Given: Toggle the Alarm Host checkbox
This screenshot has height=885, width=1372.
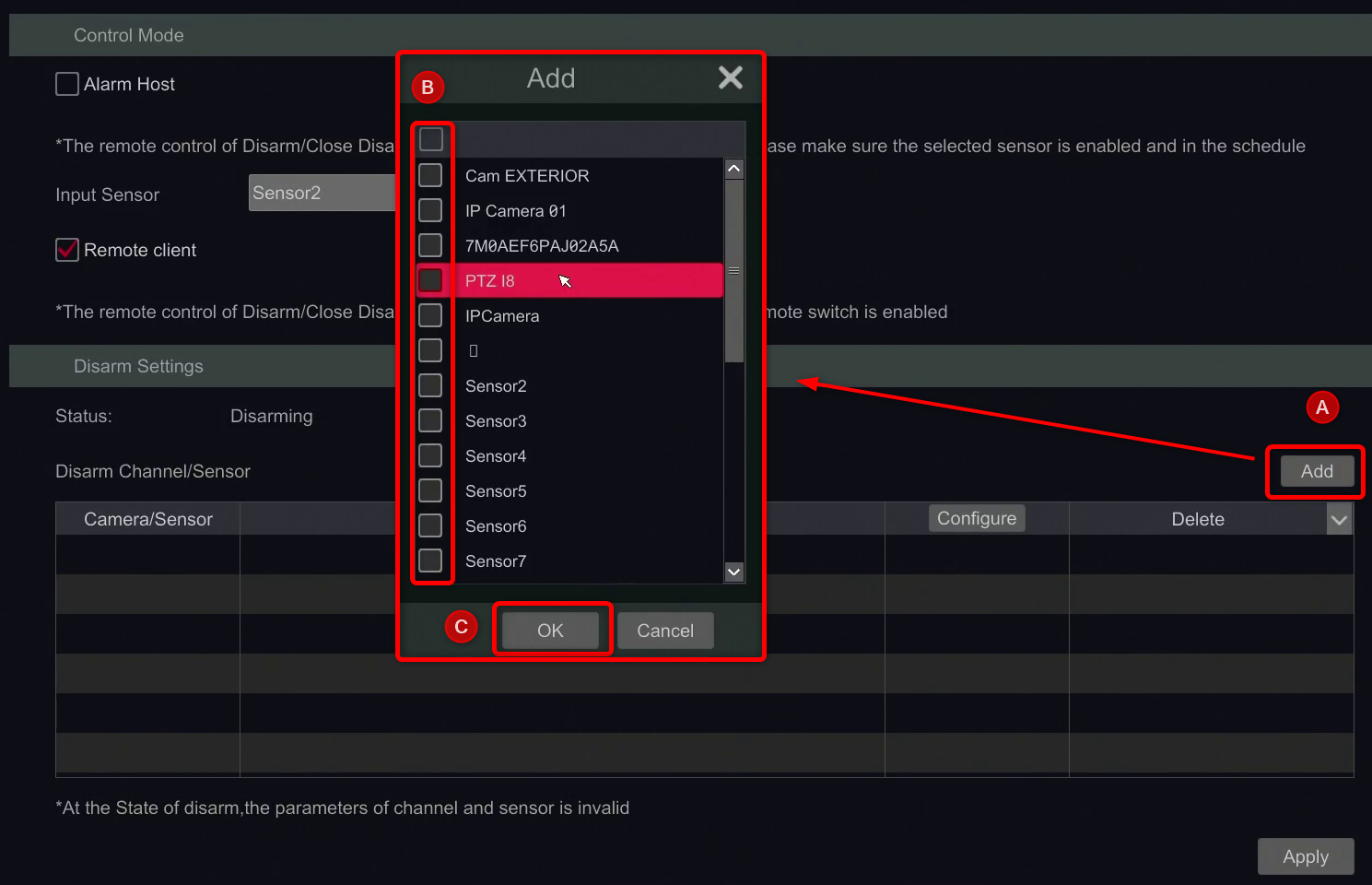Looking at the screenshot, I should pyautogui.click(x=67, y=85).
